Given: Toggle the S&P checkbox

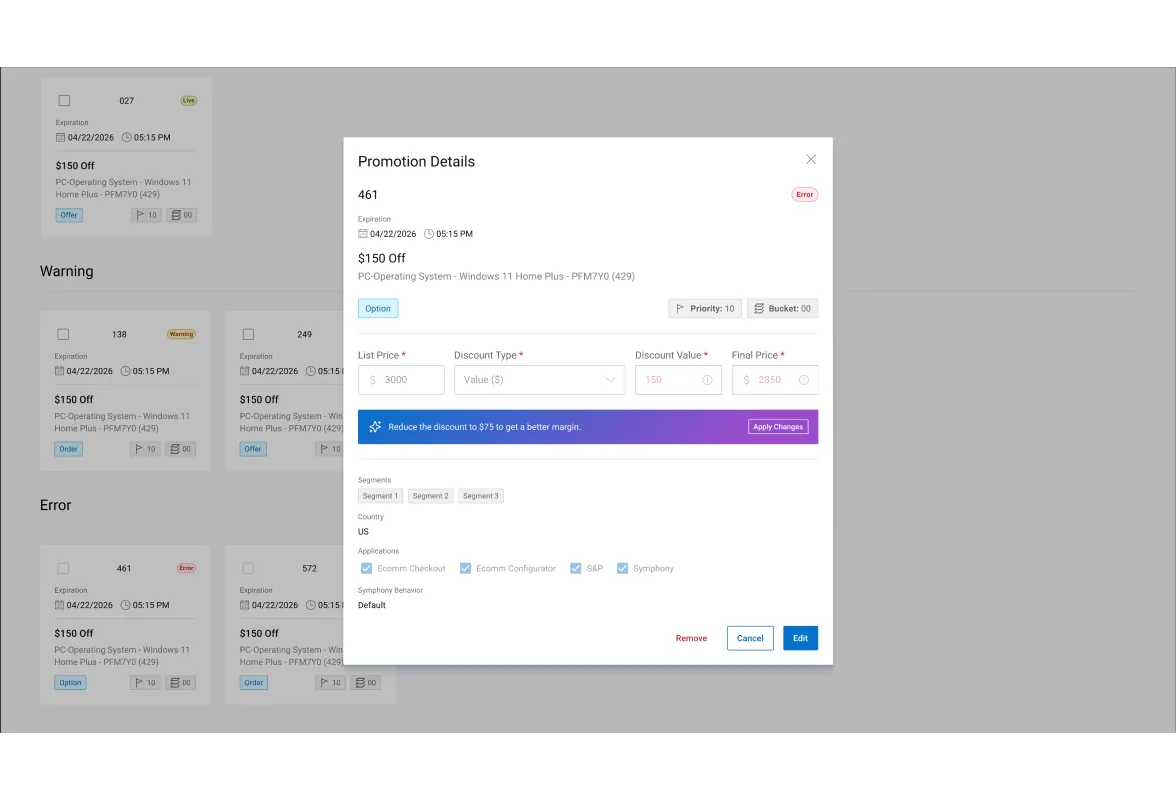Looking at the screenshot, I should point(575,568).
